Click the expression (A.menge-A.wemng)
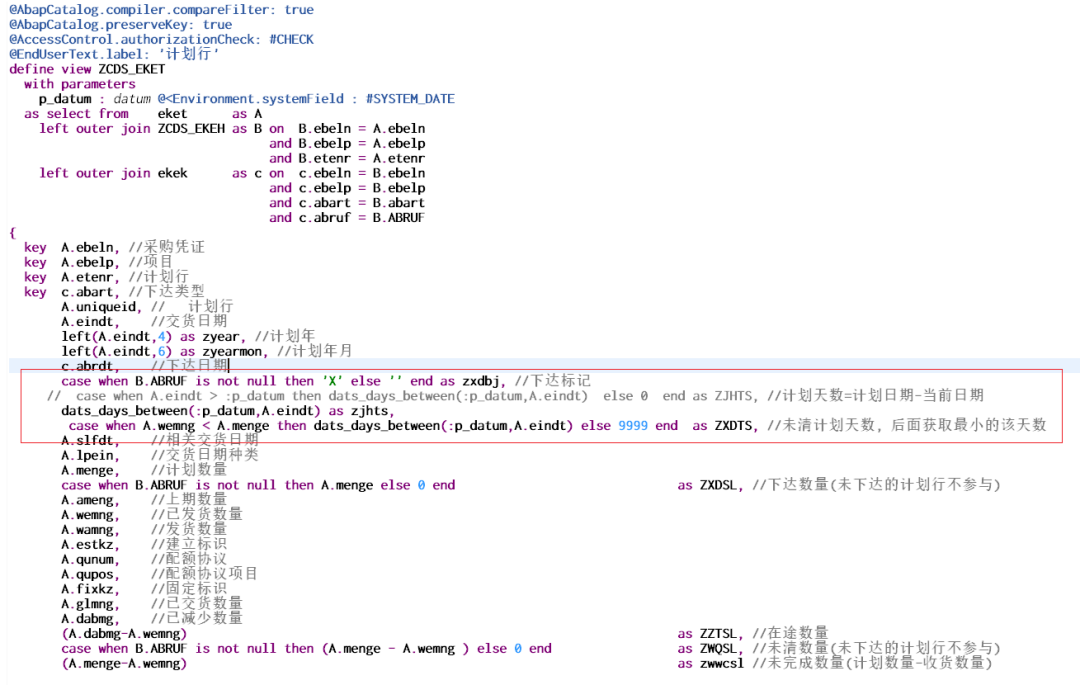Screen dimensions: 1080x685 click(124, 664)
